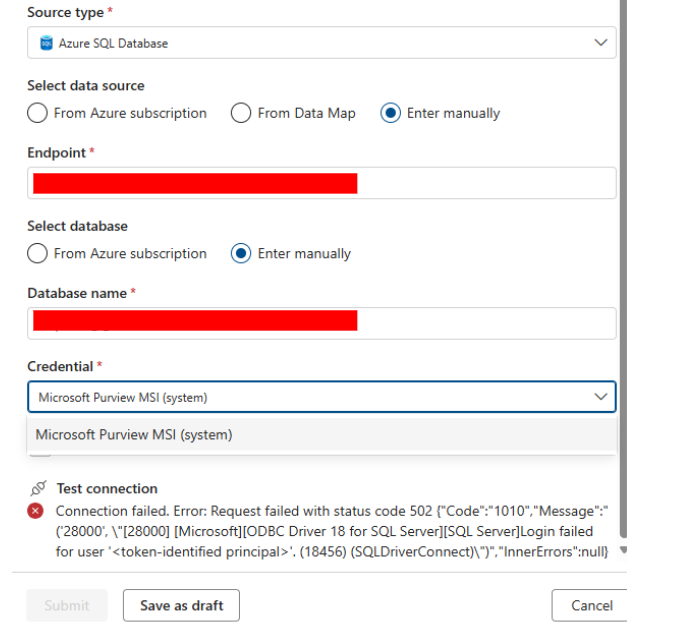Select data source Enter manually radio
This screenshot has height=627, width=698.
pos(390,113)
